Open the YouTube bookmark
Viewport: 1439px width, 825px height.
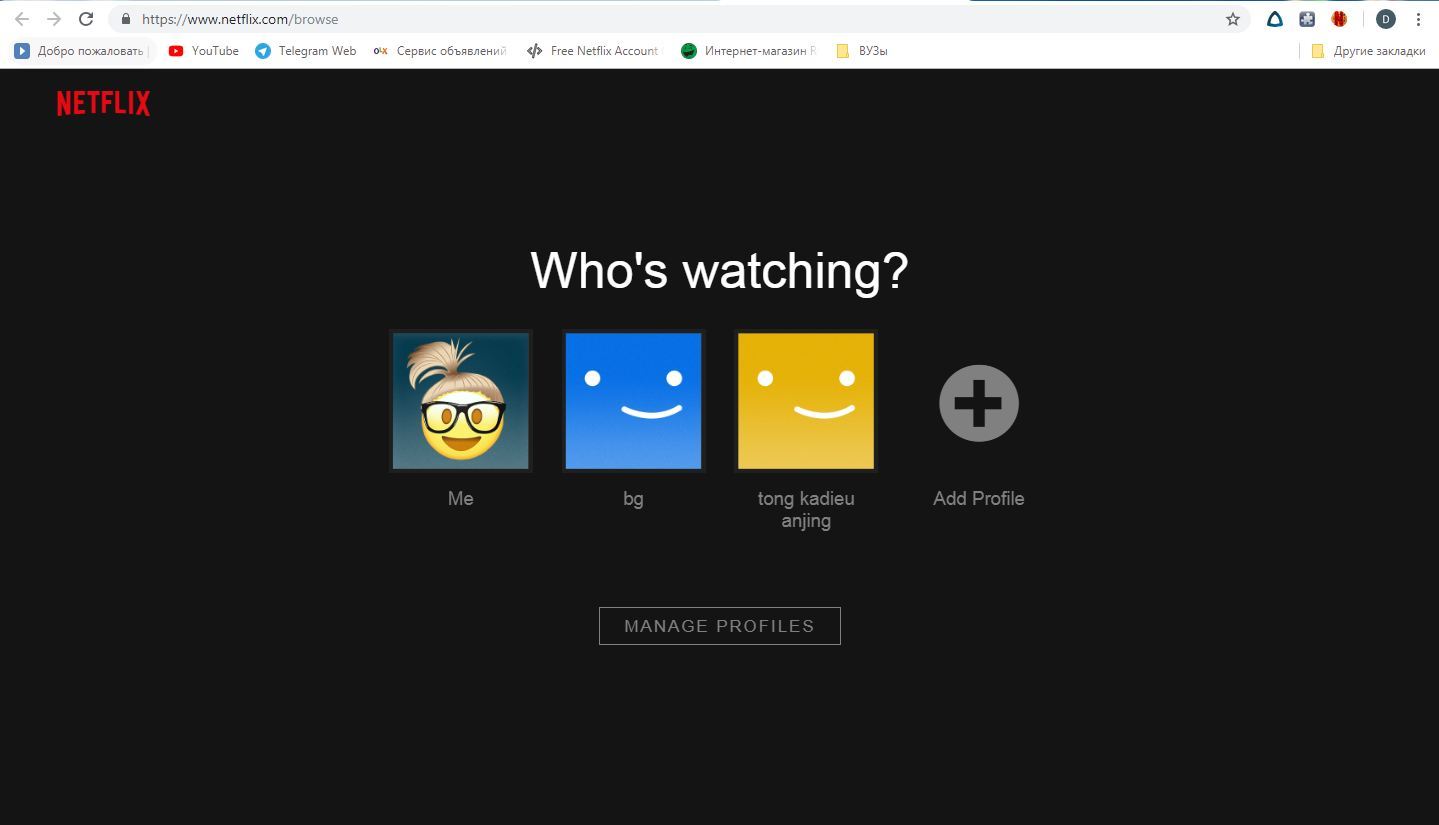pyautogui.click(x=204, y=51)
